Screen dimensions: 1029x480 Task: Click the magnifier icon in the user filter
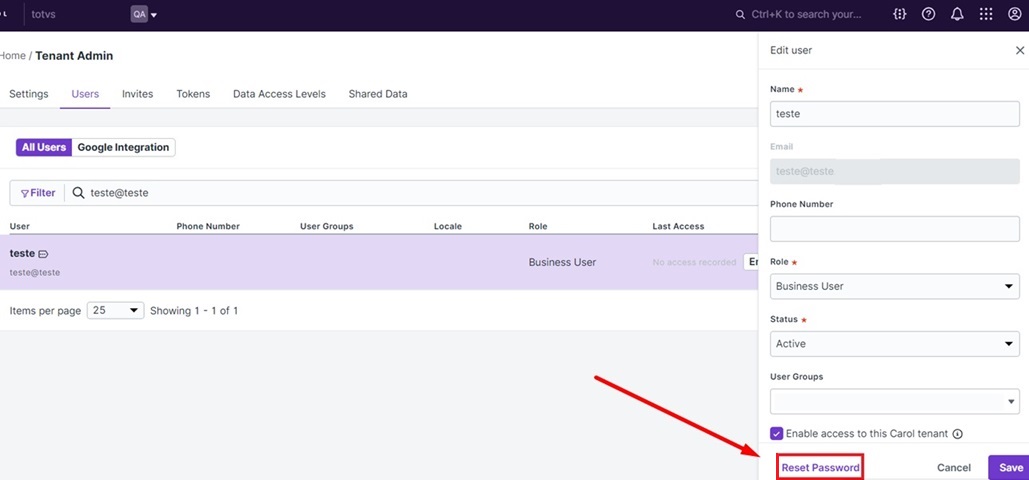pyautogui.click(x=78, y=193)
